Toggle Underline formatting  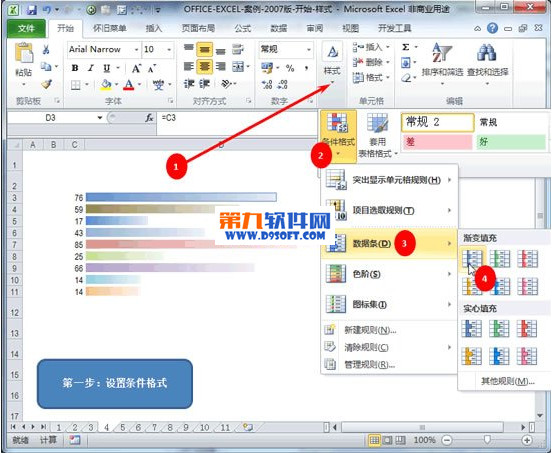pos(107,68)
